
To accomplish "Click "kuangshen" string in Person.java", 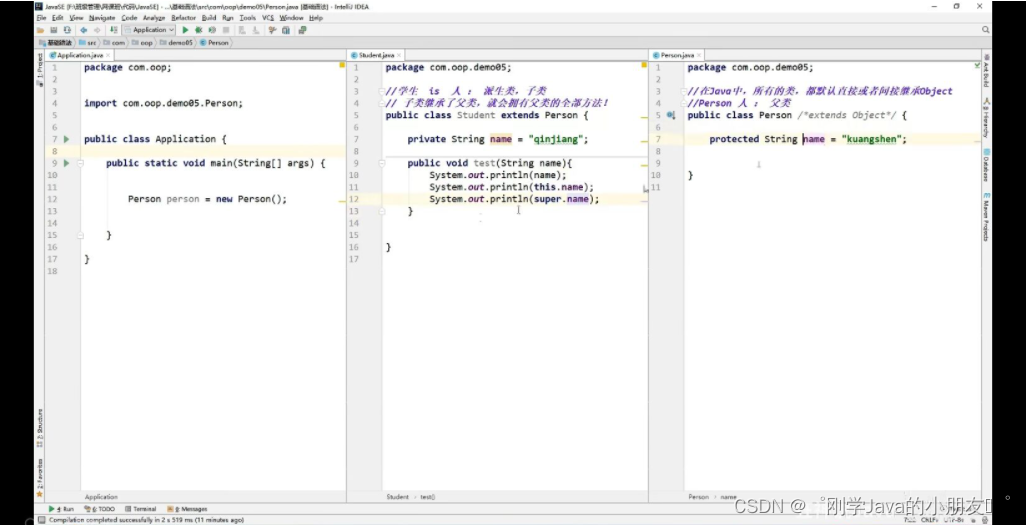I will pyautogui.click(x=872, y=139).
